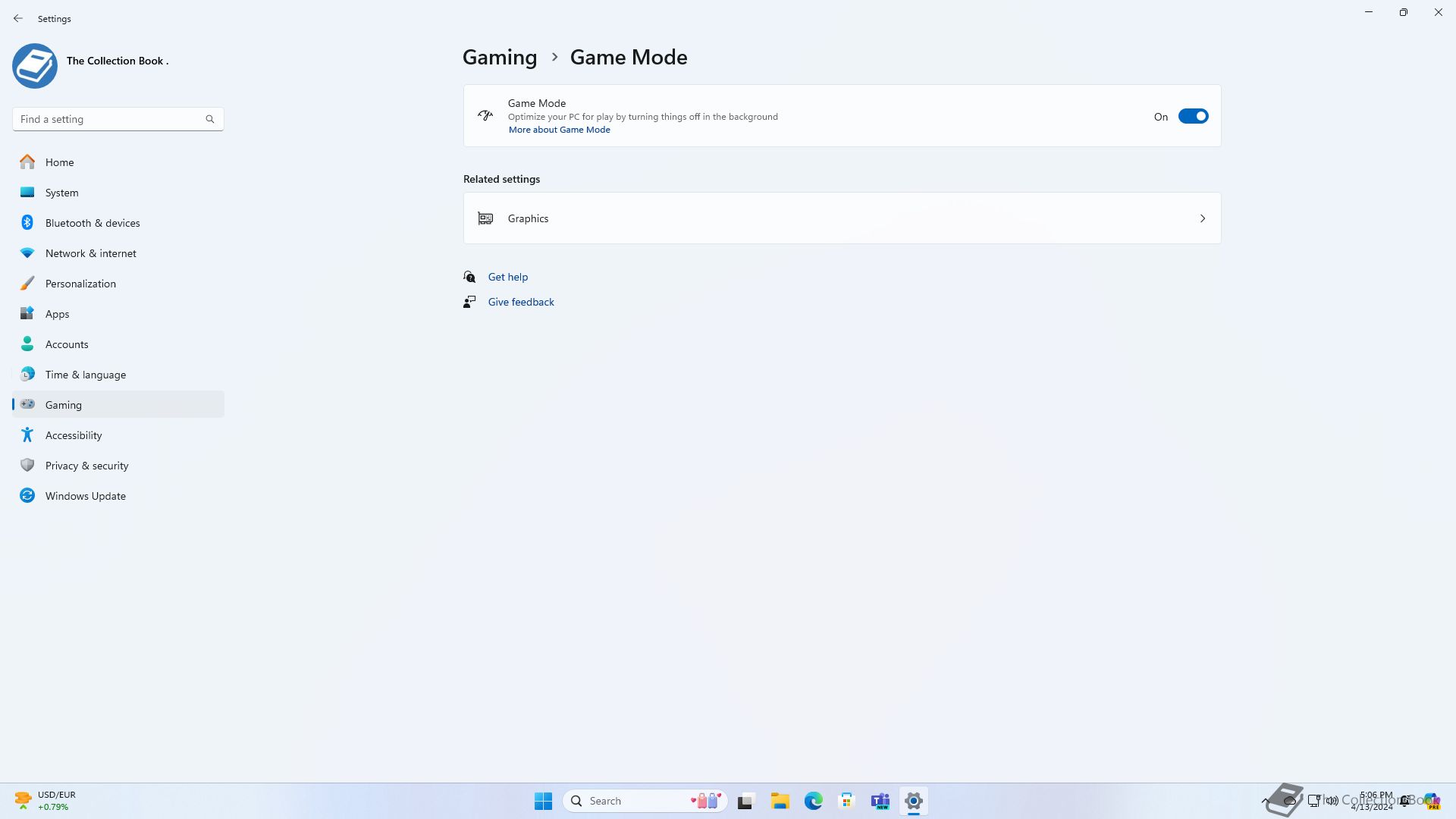This screenshot has height=819, width=1456.
Task: Open Microsoft Edge from the taskbar
Action: (x=813, y=801)
